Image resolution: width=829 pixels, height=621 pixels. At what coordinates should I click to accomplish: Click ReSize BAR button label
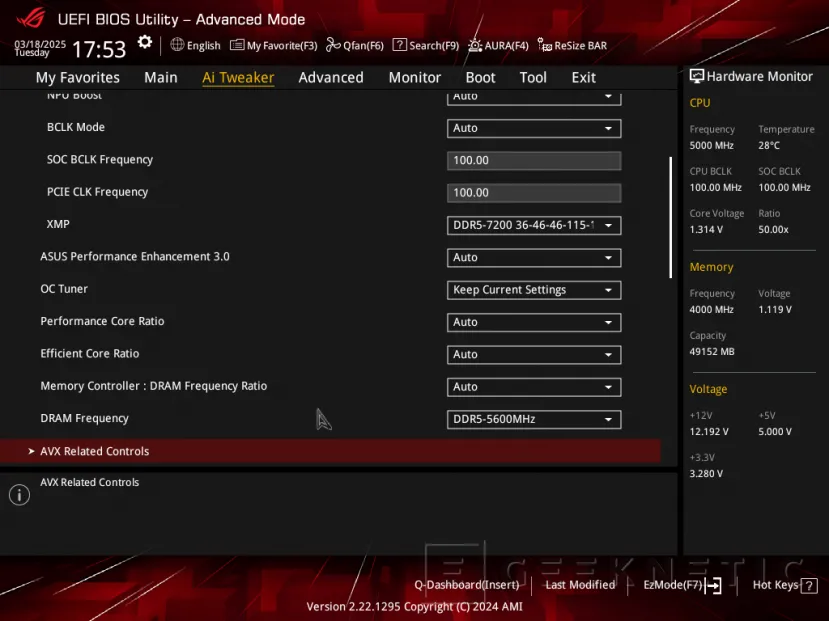(581, 46)
